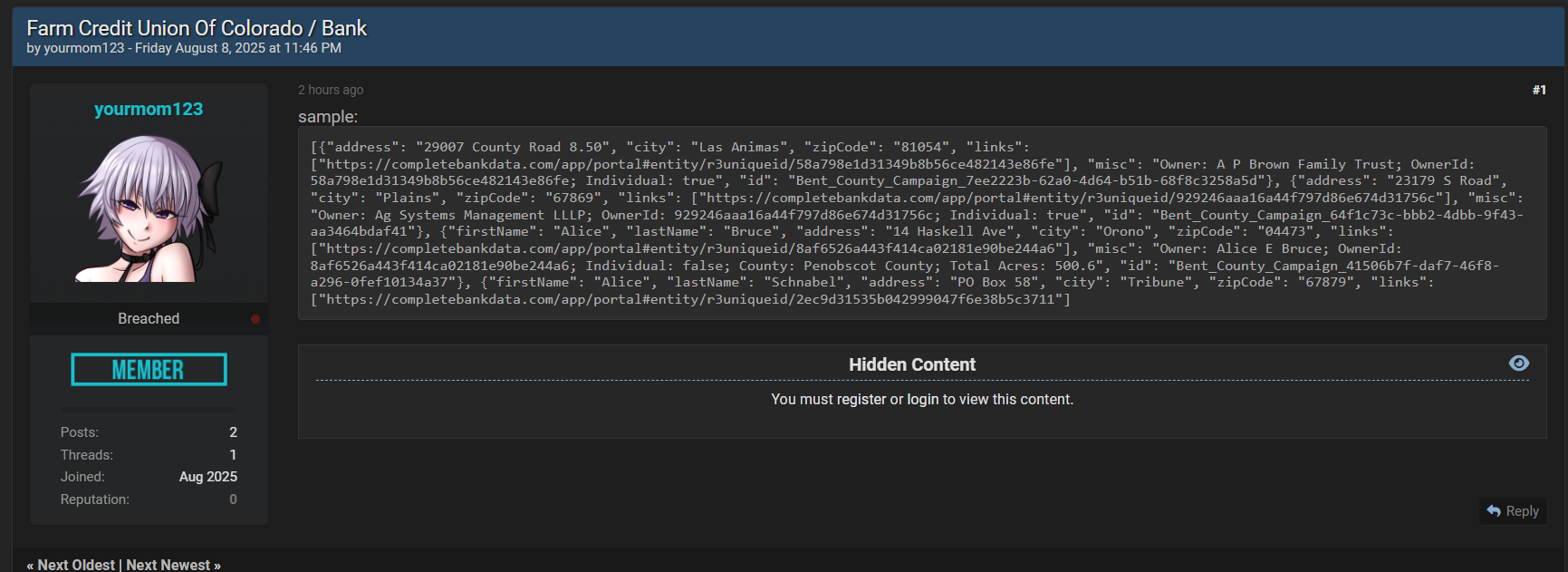Click yourmom123 in the thread byline

pos(84,48)
